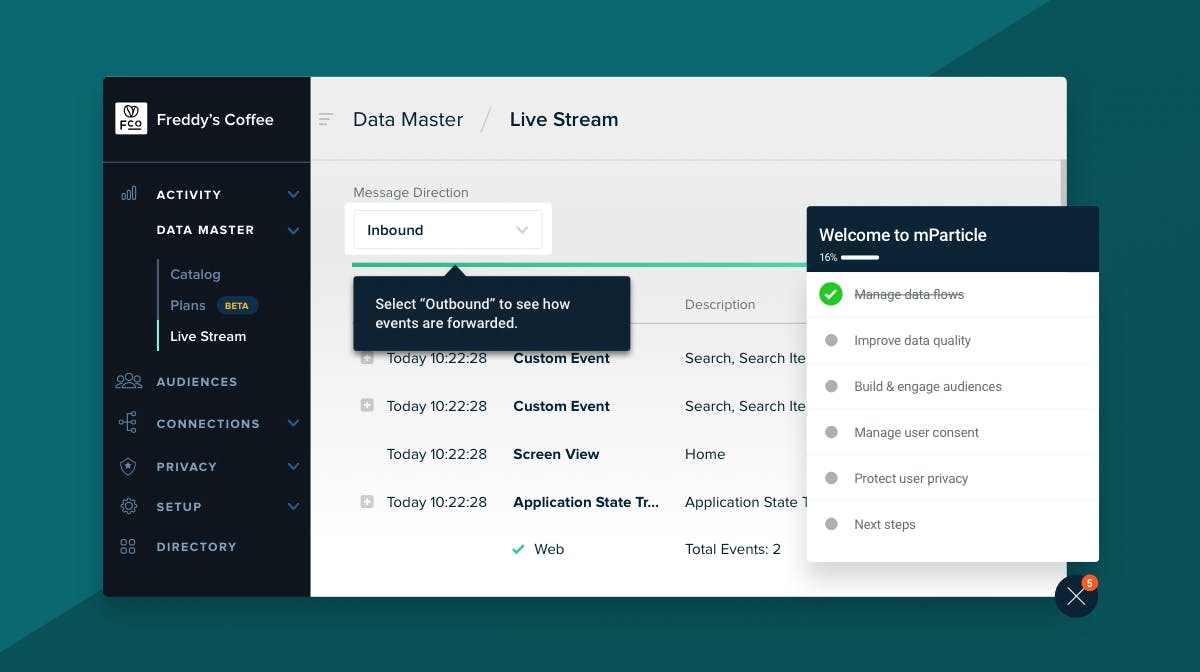Close the Welcome checklist with the X button
The width and height of the screenshot is (1200, 672).
pyautogui.click(x=1076, y=596)
